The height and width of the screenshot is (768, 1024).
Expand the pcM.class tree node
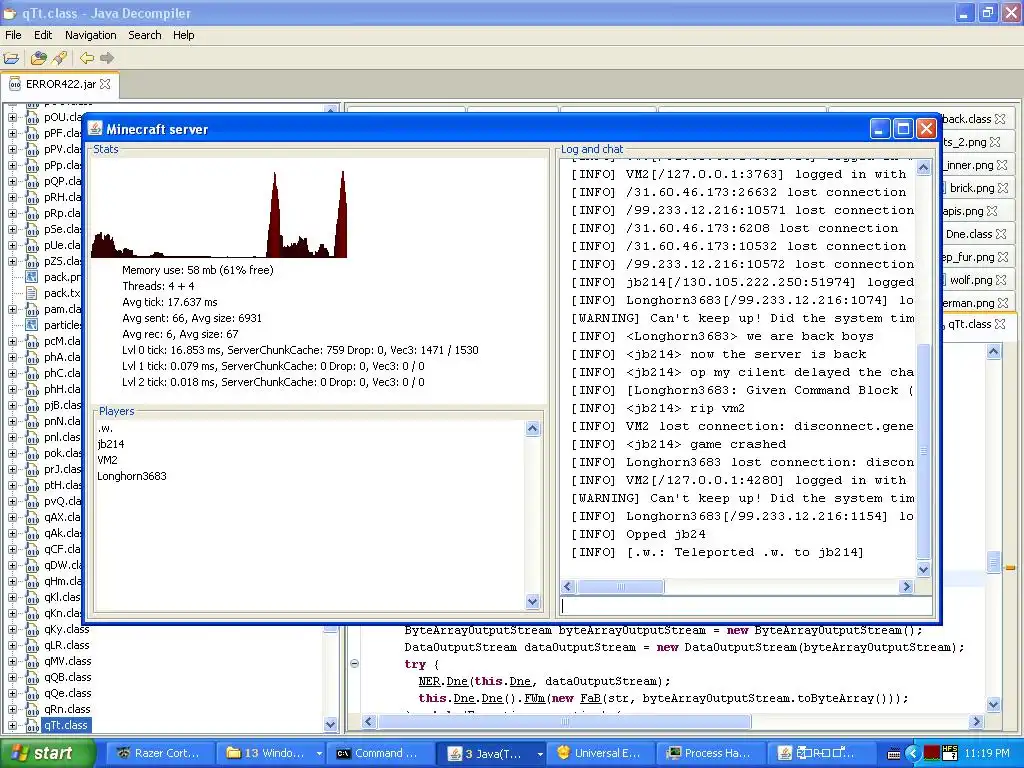click(12, 342)
